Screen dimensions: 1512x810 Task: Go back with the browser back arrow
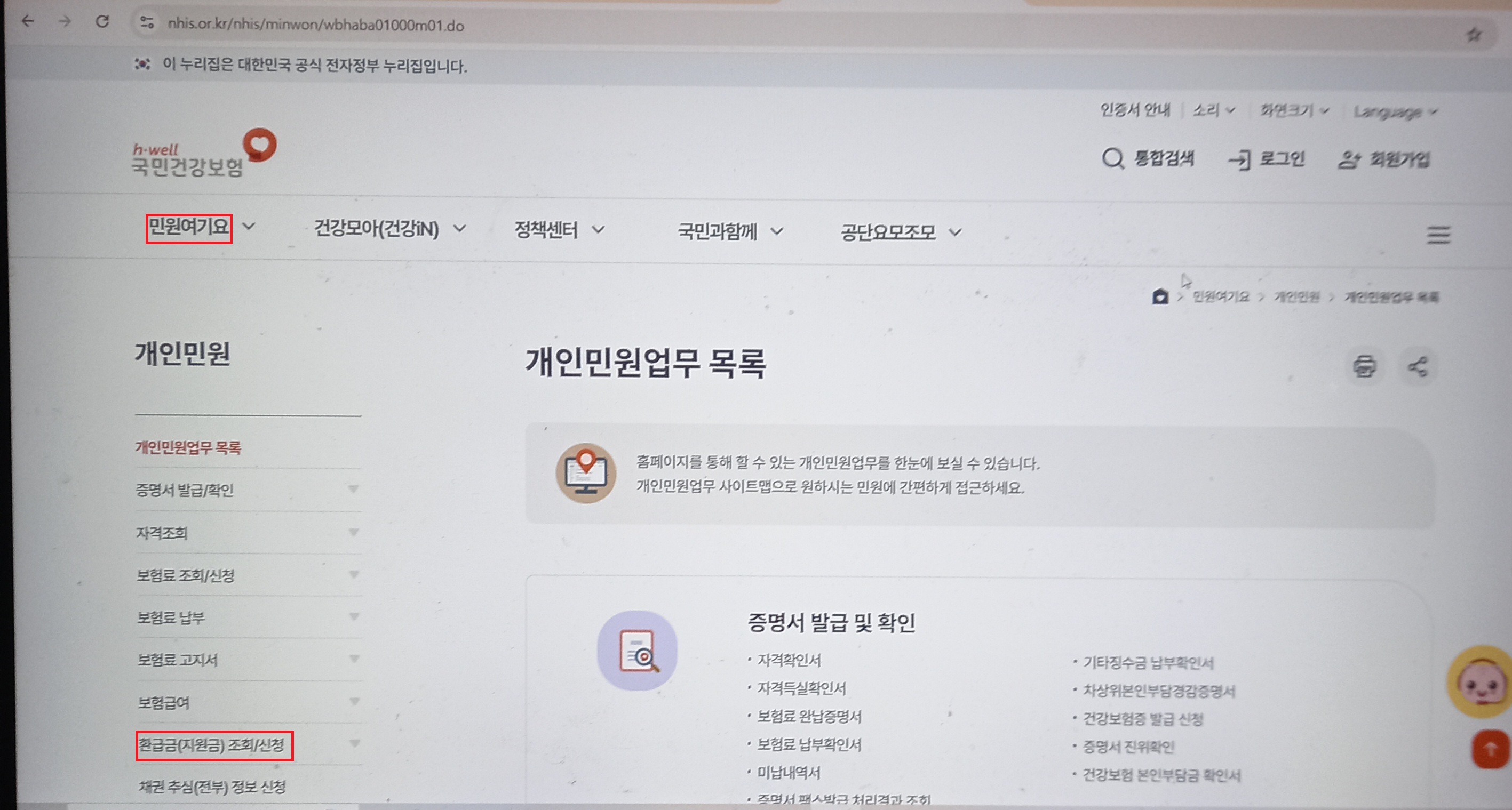28,22
